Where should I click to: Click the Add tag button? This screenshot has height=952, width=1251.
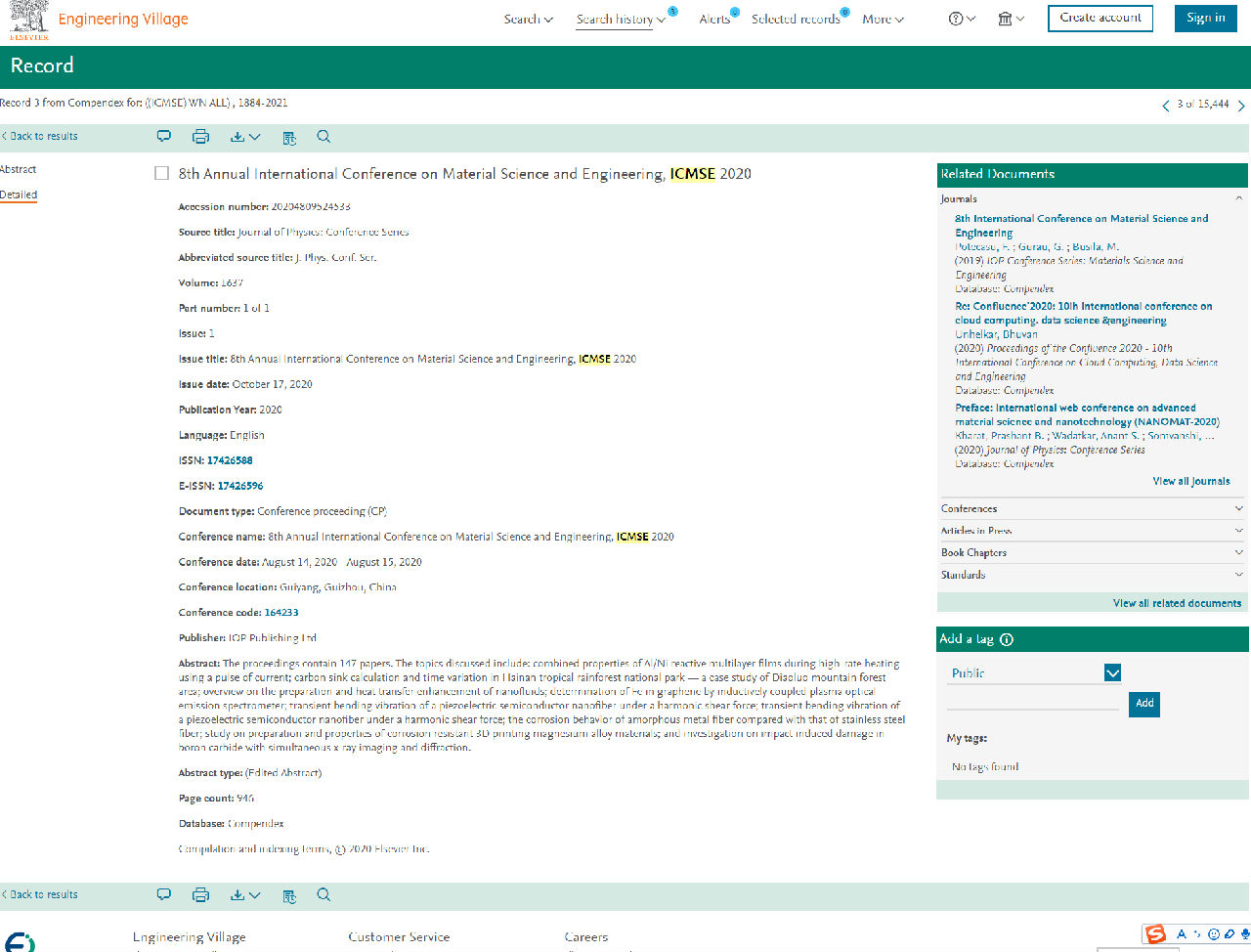[1144, 704]
